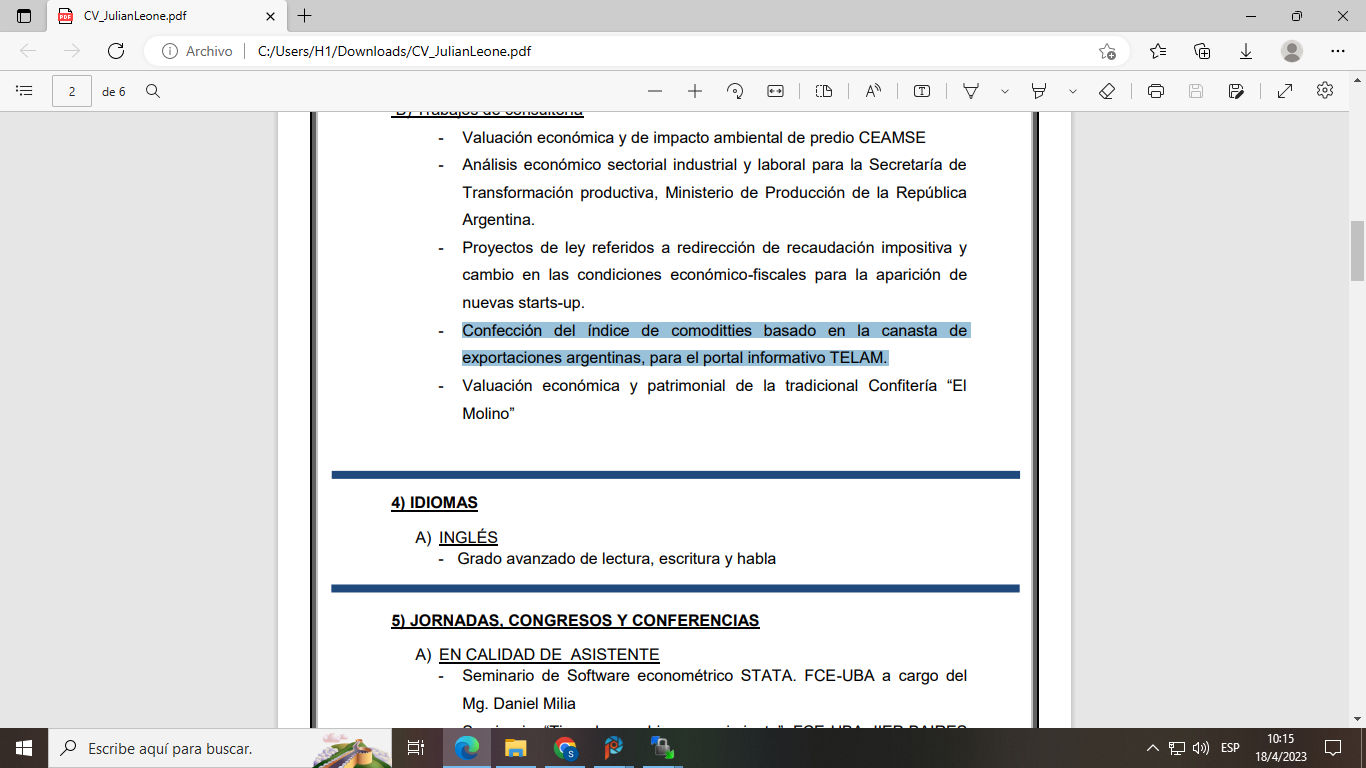Viewport: 1366px width, 768px height.
Task: Select the Draw pen tool
Action: click(x=970, y=91)
